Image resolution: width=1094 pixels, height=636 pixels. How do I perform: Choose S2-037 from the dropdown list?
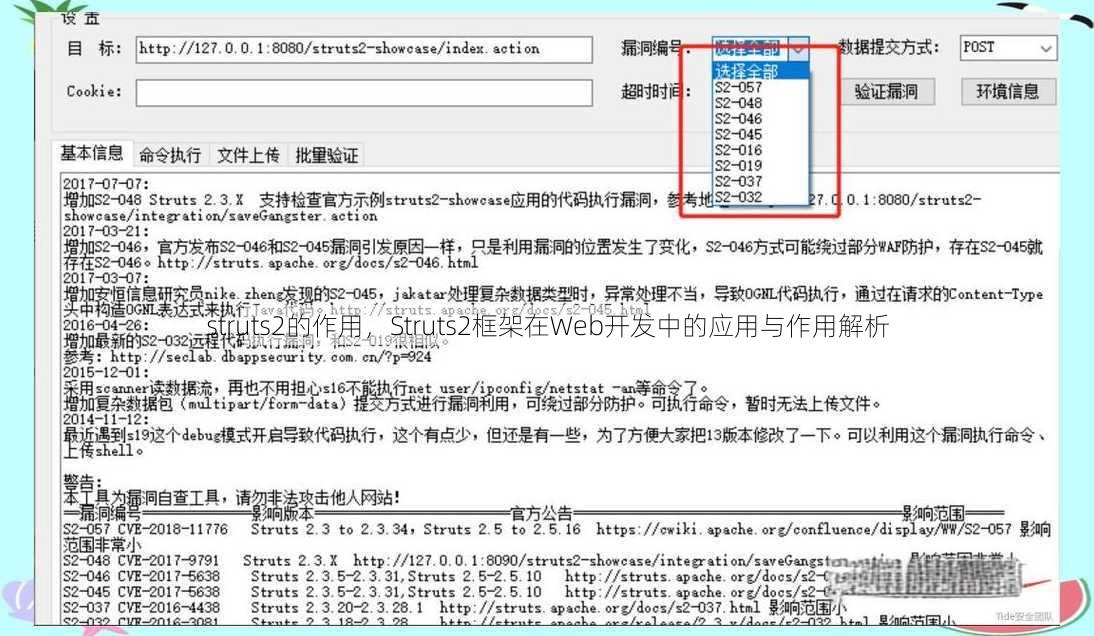coord(738,181)
